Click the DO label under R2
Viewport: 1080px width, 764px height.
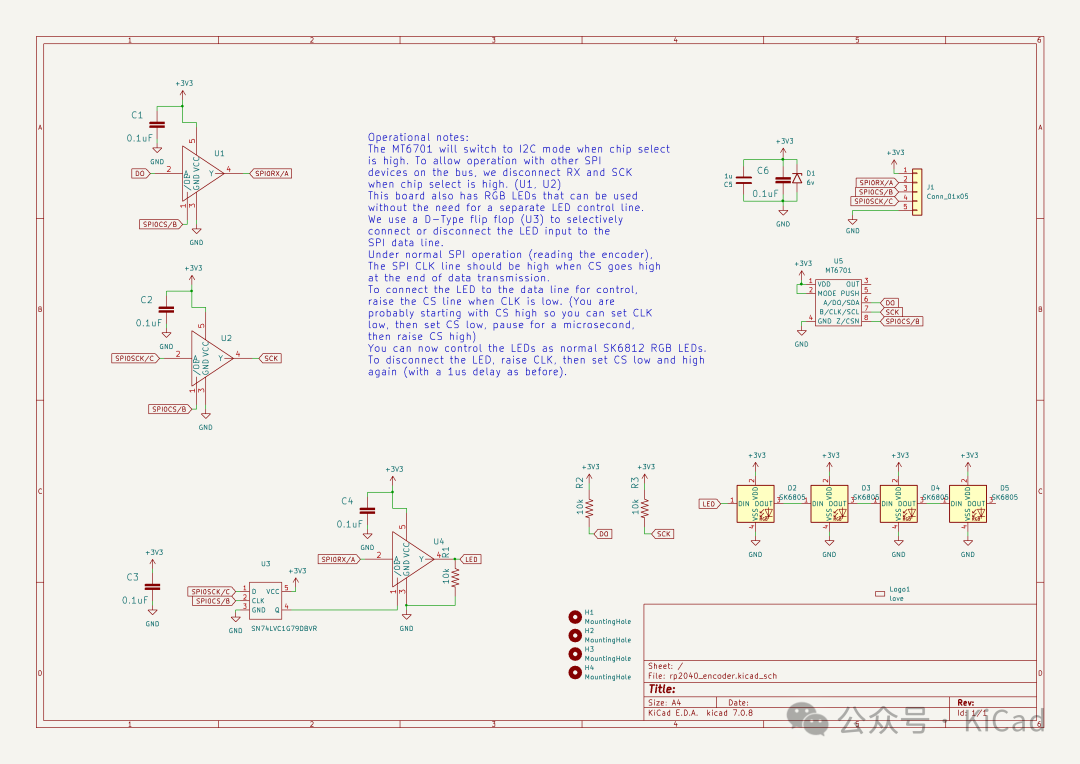coord(603,534)
